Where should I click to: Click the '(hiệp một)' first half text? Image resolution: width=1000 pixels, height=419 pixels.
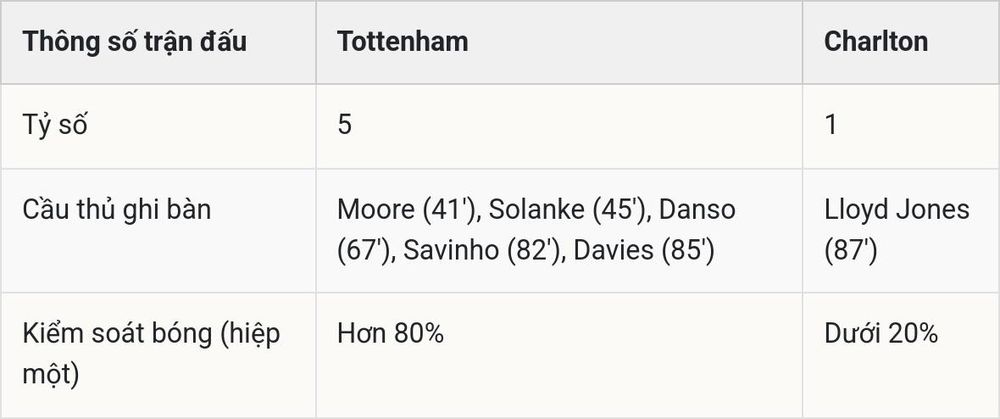(x=152, y=354)
